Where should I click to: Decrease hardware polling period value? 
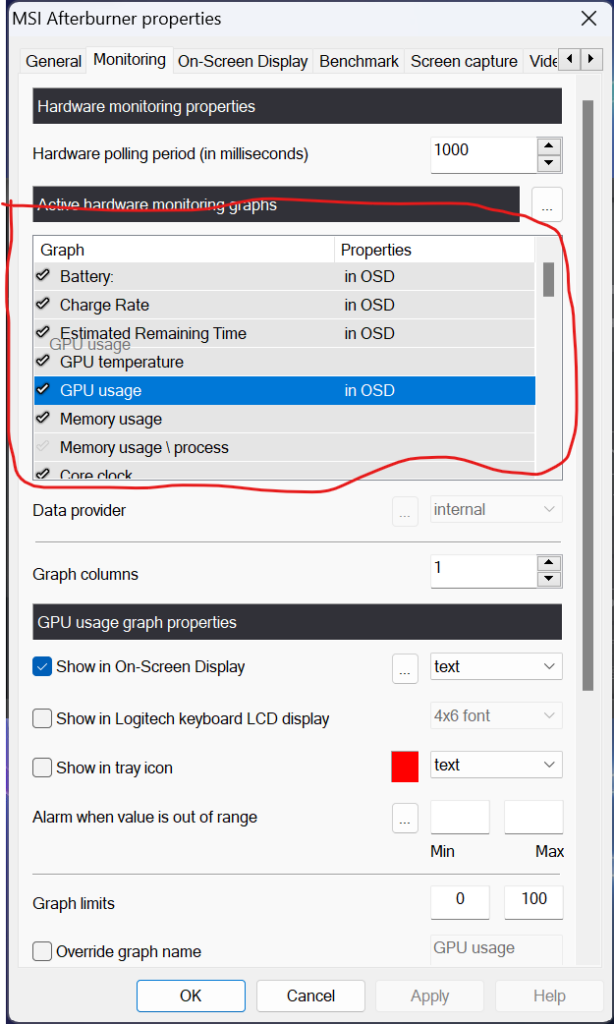[549, 163]
